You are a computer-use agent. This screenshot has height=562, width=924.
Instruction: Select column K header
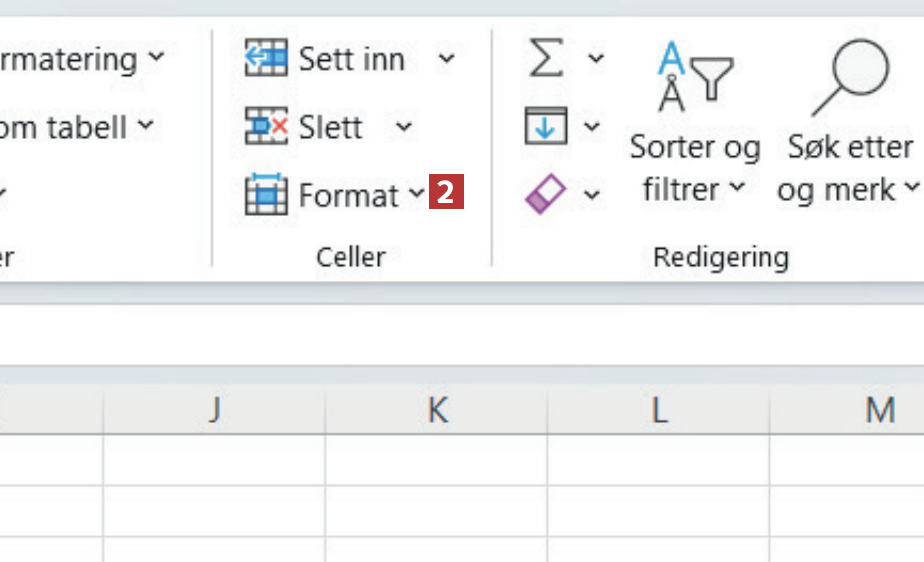pos(437,410)
